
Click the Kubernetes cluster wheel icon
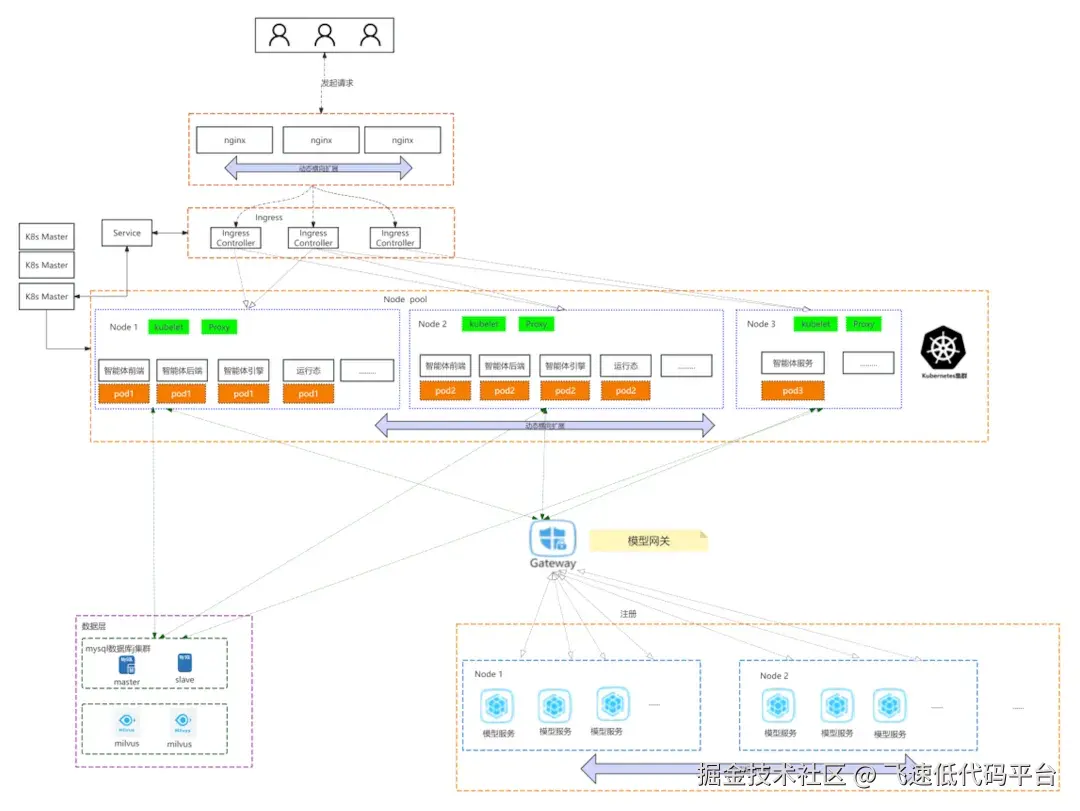(x=944, y=349)
